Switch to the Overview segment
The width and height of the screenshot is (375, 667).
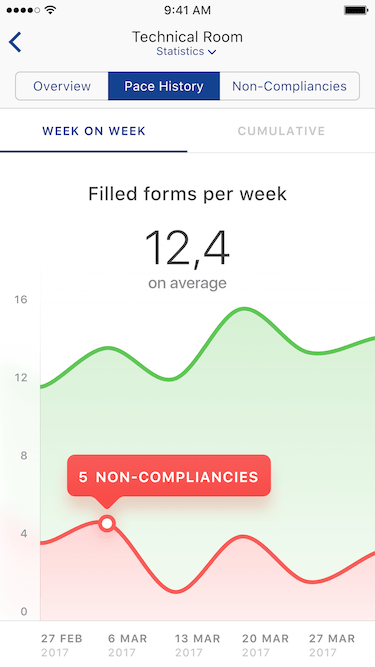[x=62, y=86]
